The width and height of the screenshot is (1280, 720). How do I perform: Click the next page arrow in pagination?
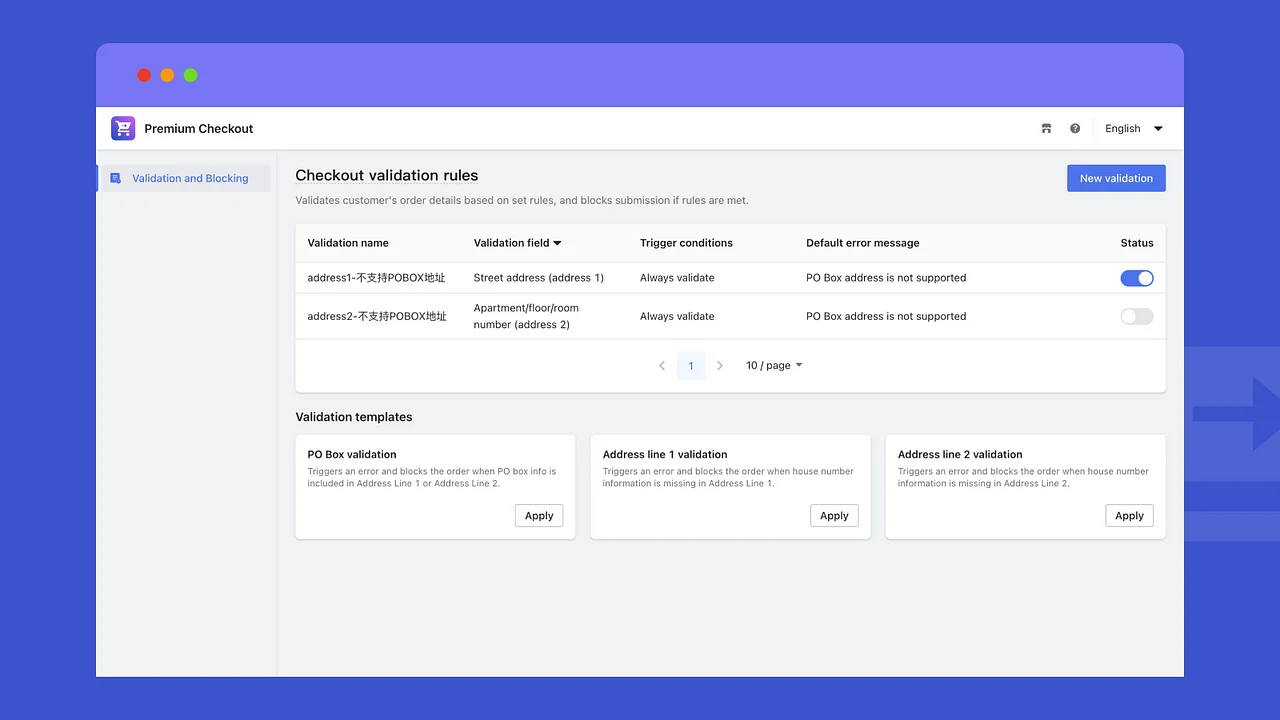720,365
